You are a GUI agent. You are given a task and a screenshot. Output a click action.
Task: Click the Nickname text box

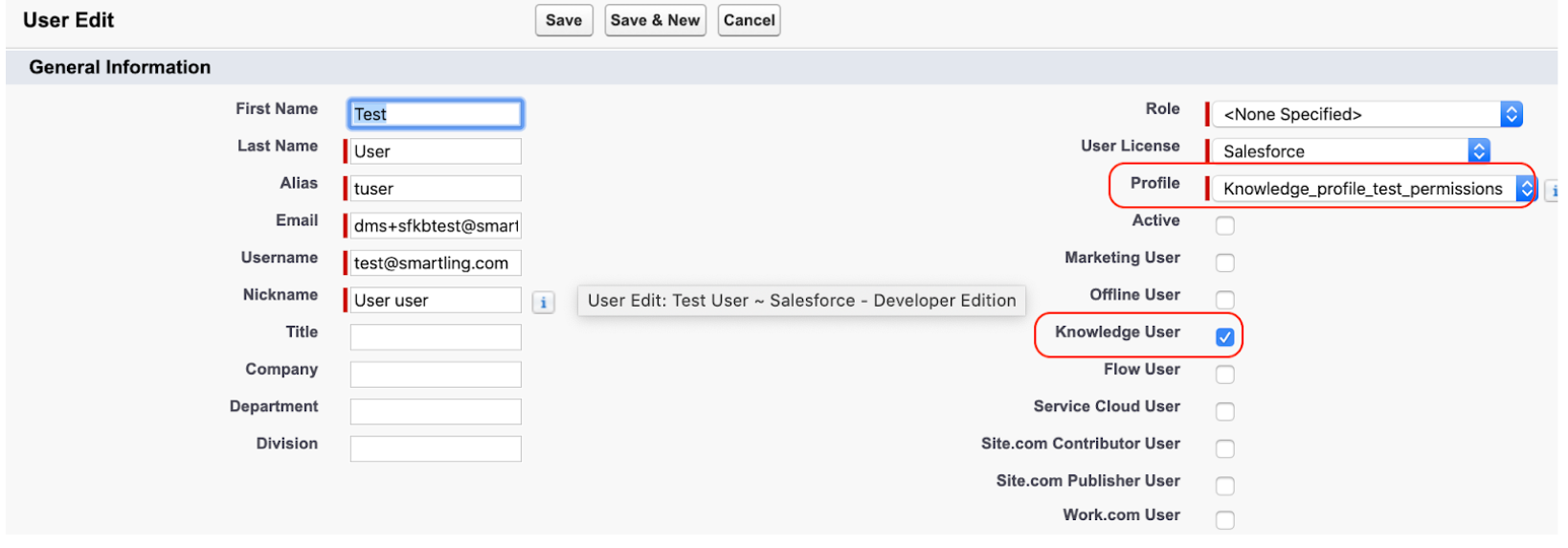(436, 301)
